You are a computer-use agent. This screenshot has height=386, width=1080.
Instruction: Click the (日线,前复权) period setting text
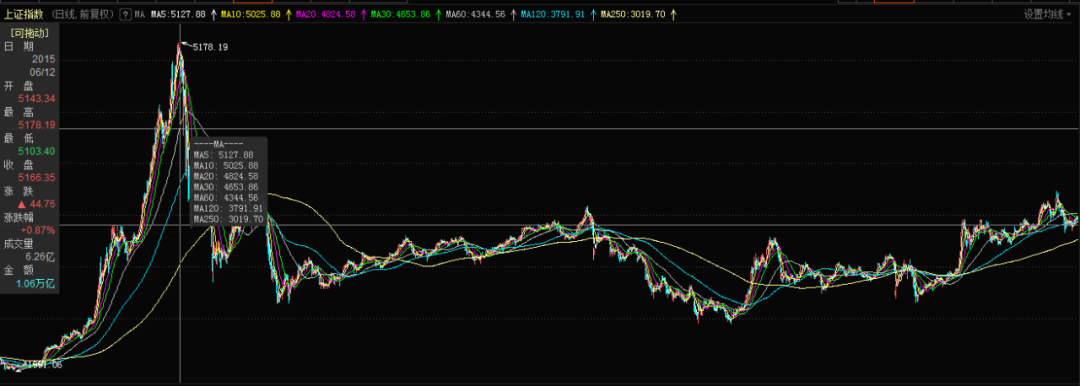(x=82, y=14)
